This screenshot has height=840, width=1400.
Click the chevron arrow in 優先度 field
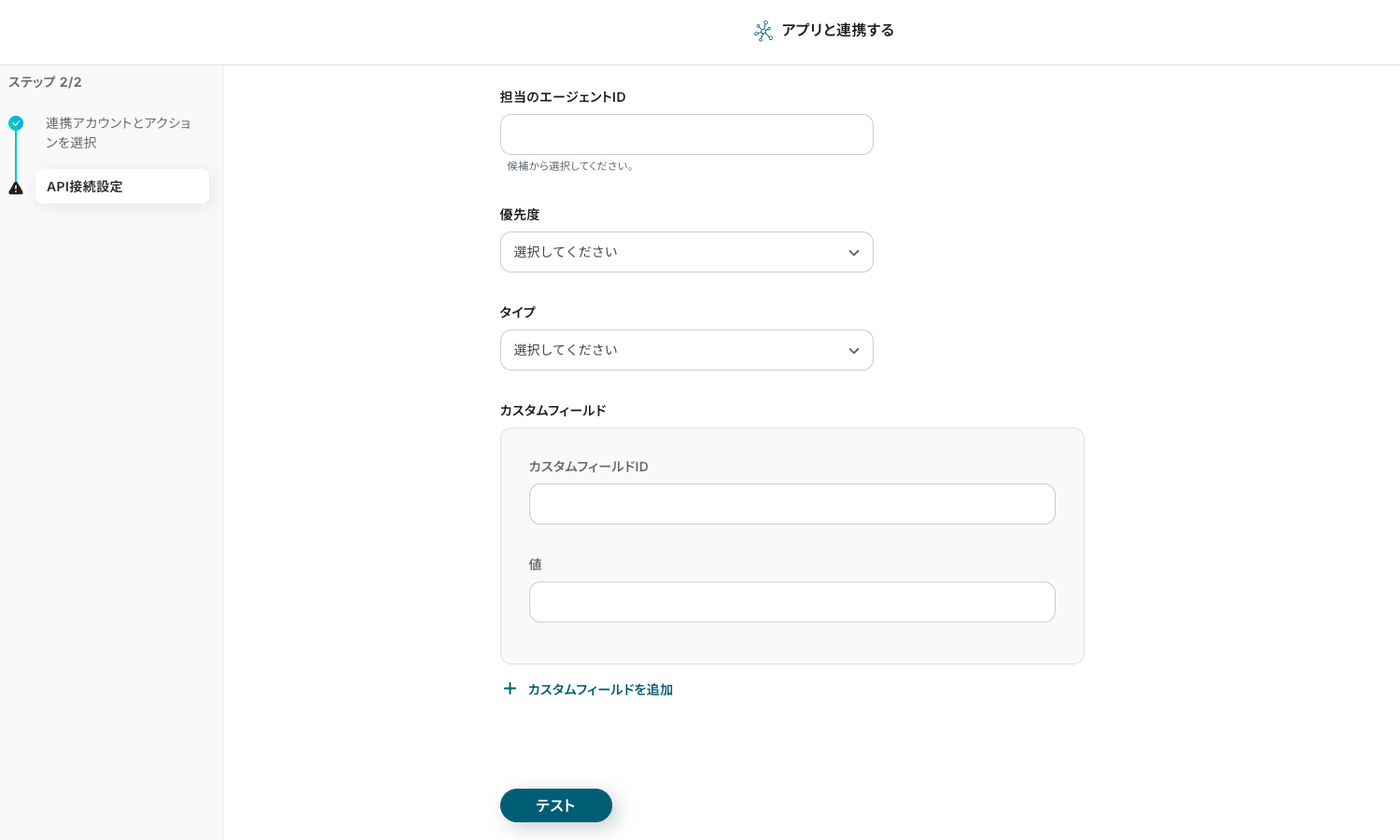(853, 253)
